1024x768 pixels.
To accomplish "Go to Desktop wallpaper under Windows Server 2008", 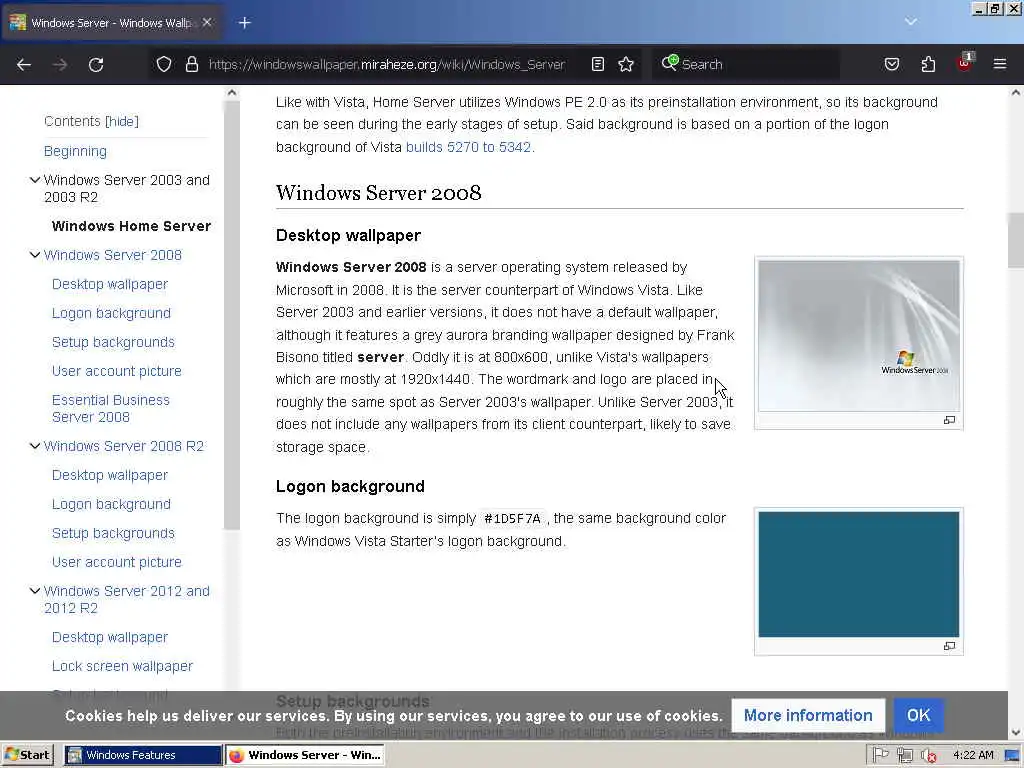I will coord(110,284).
